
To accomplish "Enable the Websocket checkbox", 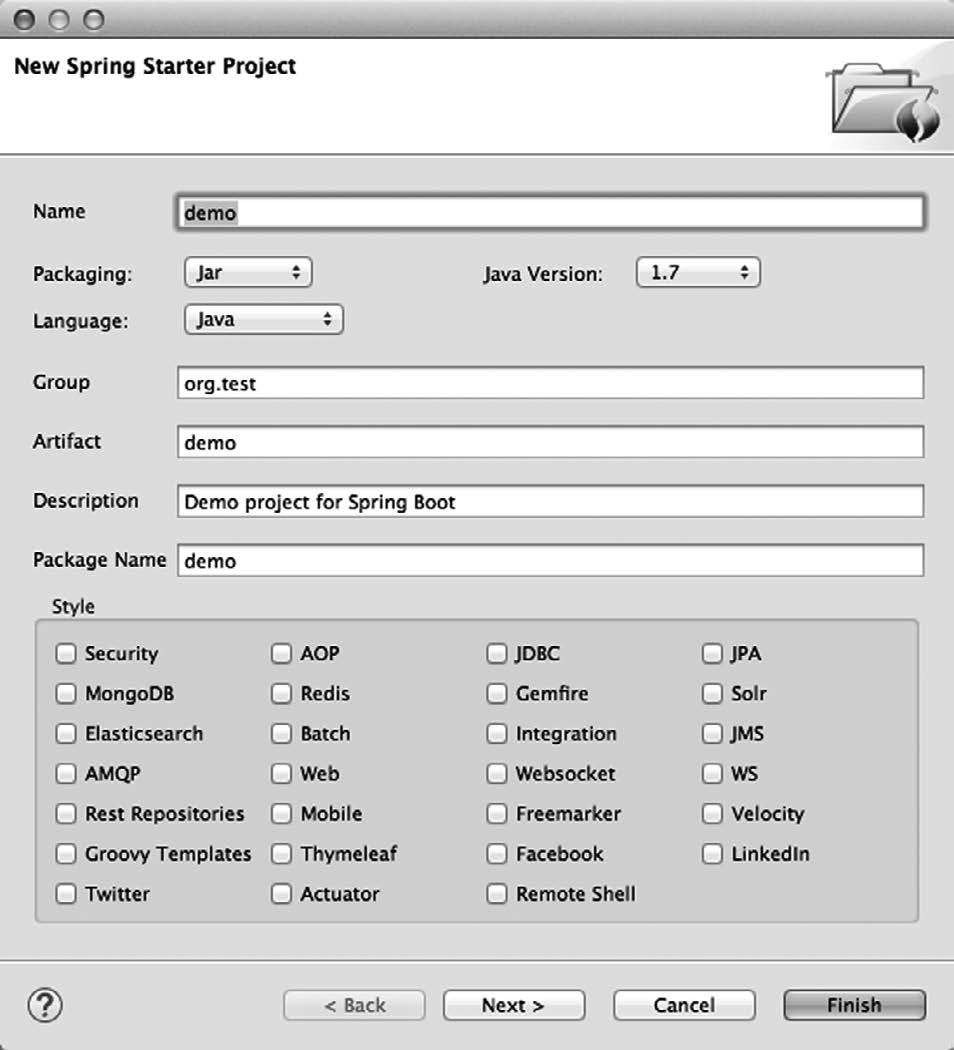I will coord(497,774).
